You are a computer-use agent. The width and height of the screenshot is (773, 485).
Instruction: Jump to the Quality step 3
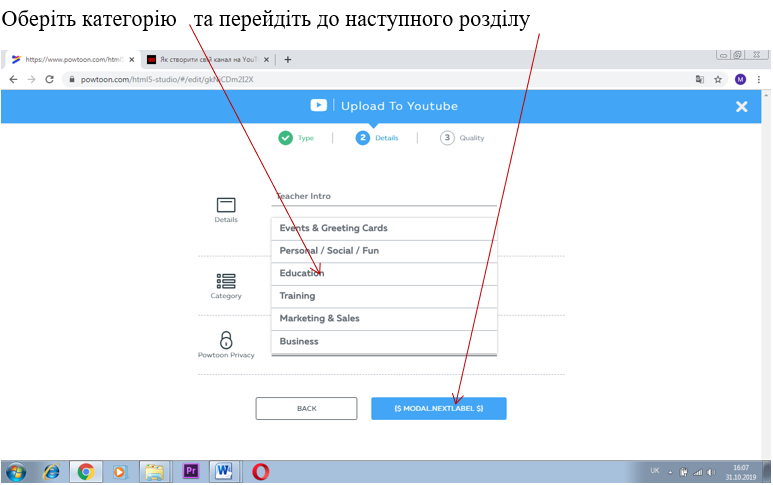tap(462, 138)
